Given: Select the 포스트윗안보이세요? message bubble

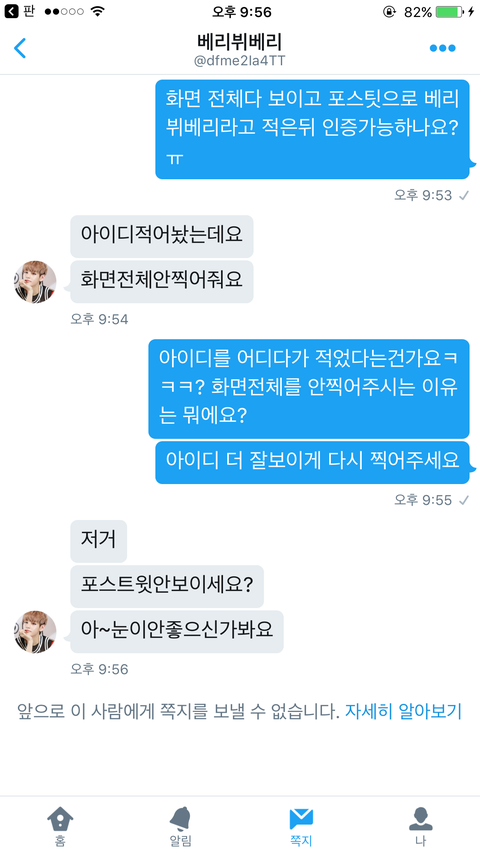Looking at the screenshot, I should pos(167,586).
